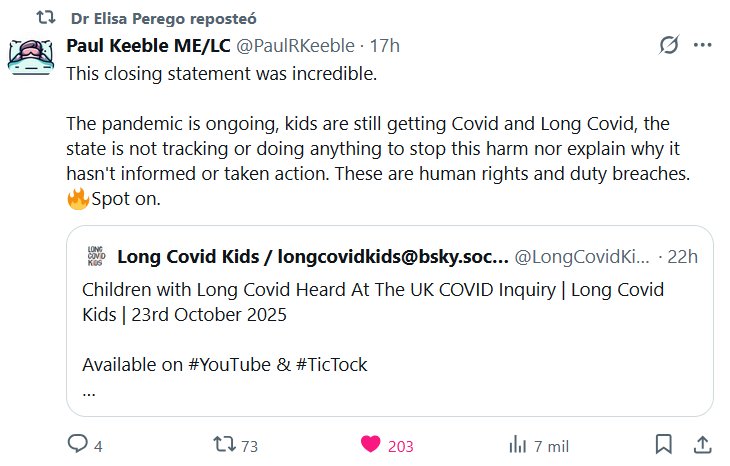This screenshot has height=466, width=730.
Task: Click the share upload icon
Action: tap(702, 445)
